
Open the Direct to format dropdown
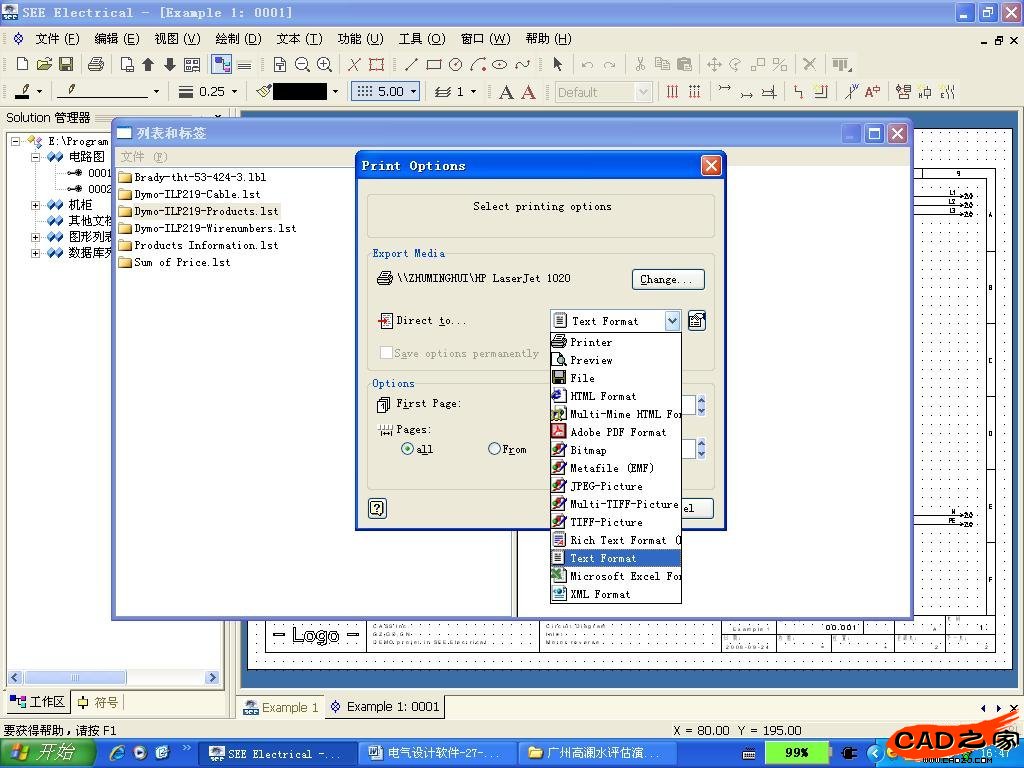click(x=672, y=321)
